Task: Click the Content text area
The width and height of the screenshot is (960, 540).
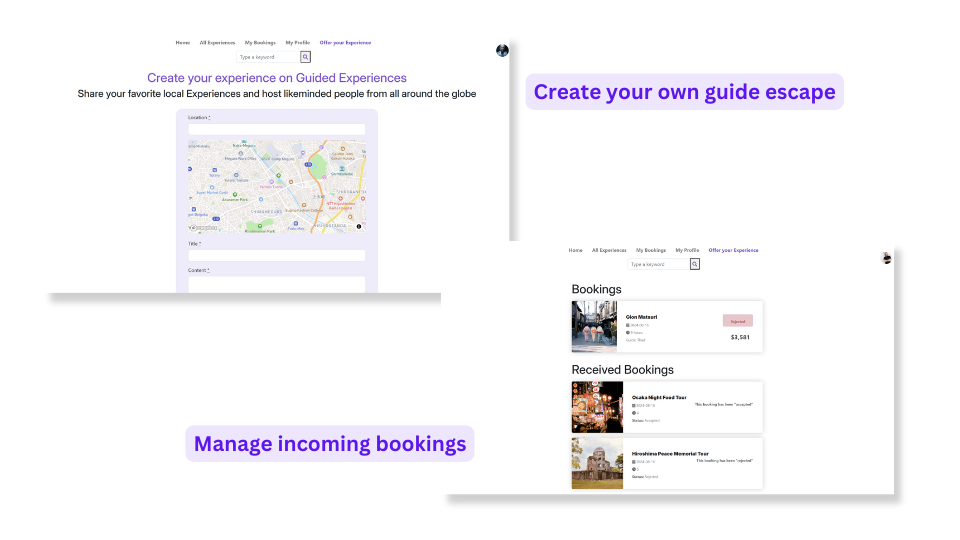Action: point(277,284)
